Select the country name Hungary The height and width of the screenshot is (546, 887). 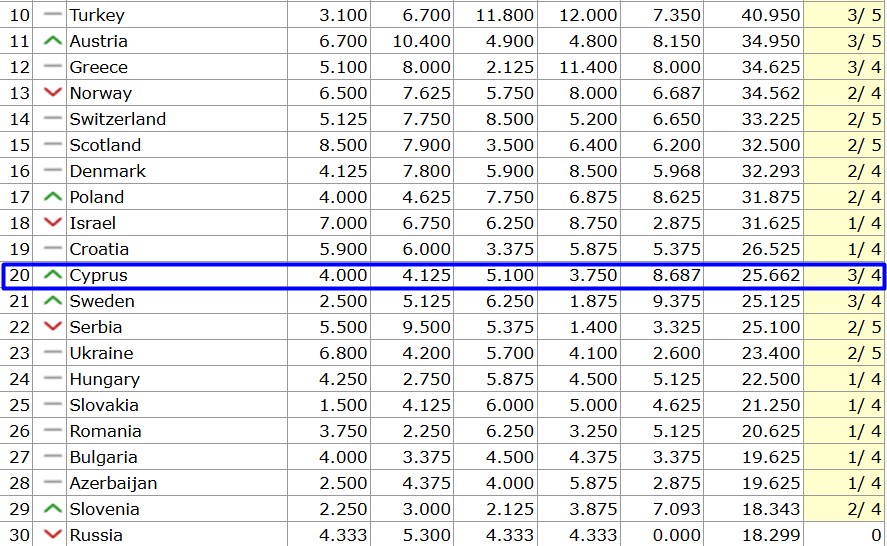105,380
